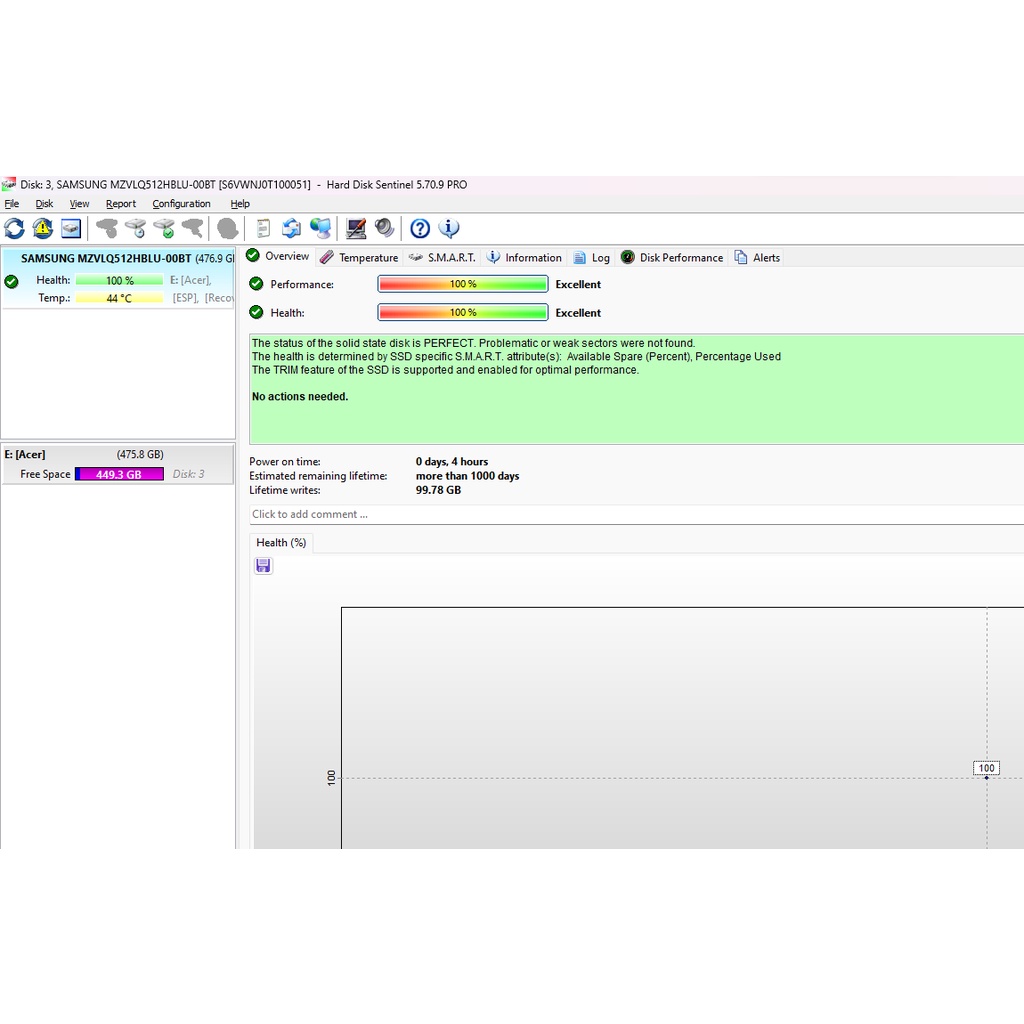Open the Disk Performance tab
Image resolution: width=1024 pixels, height=1024 pixels.
[672, 258]
